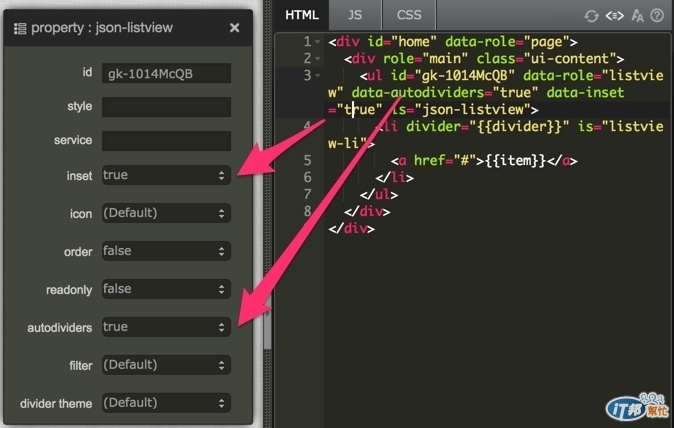Collapse code fold arrow on line 3

pos(318,76)
